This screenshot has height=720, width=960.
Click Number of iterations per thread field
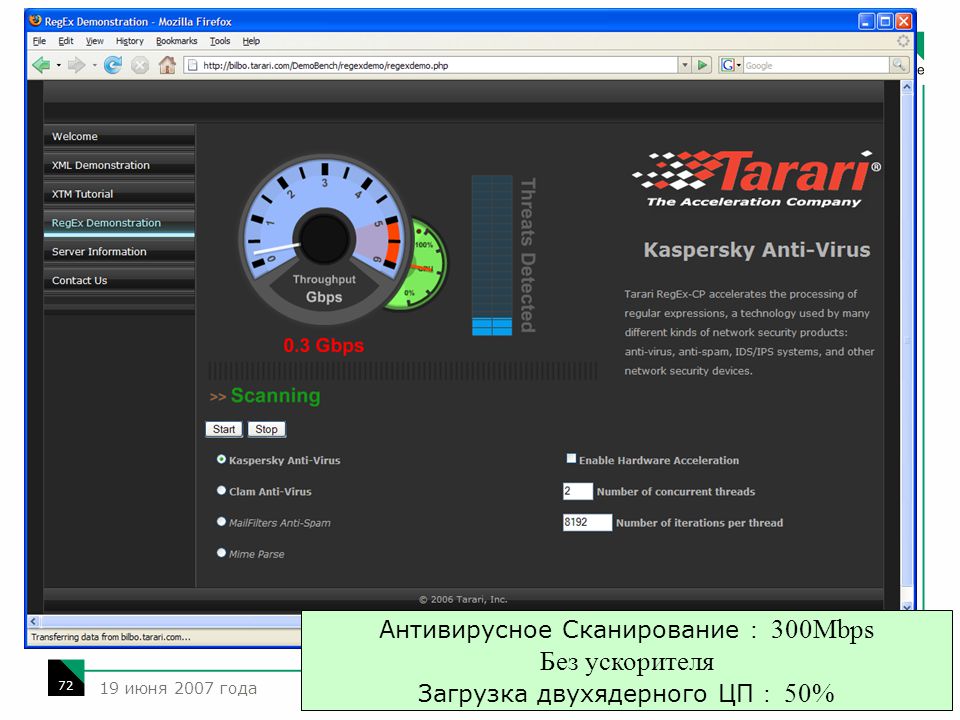click(x=587, y=522)
